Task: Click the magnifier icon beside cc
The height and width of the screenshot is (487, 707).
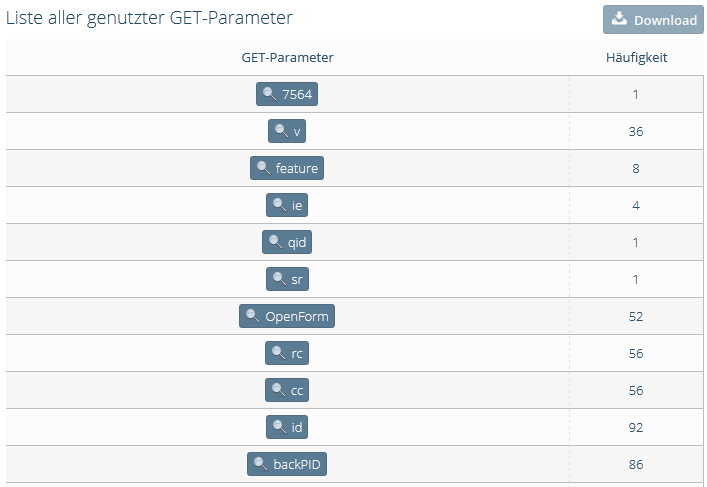Action: click(279, 390)
